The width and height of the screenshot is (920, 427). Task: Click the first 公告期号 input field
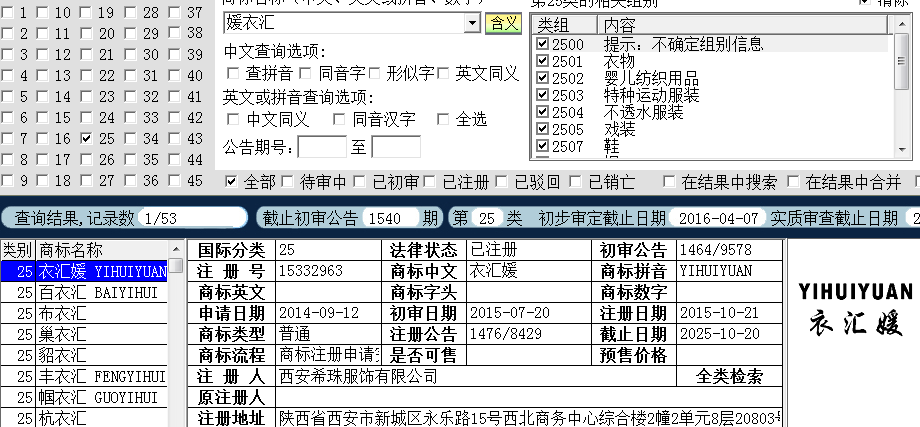(322, 148)
